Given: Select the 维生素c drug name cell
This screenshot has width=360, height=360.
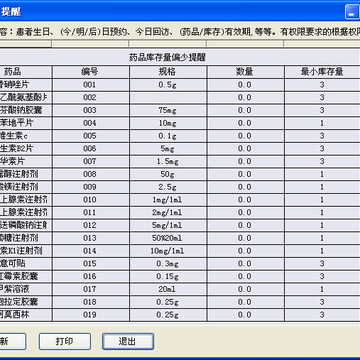Looking at the screenshot, I should tap(26, 136).
